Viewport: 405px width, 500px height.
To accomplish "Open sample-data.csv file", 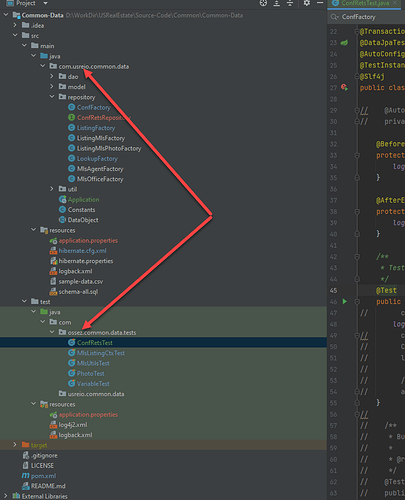I will click(x=81, y=281).
